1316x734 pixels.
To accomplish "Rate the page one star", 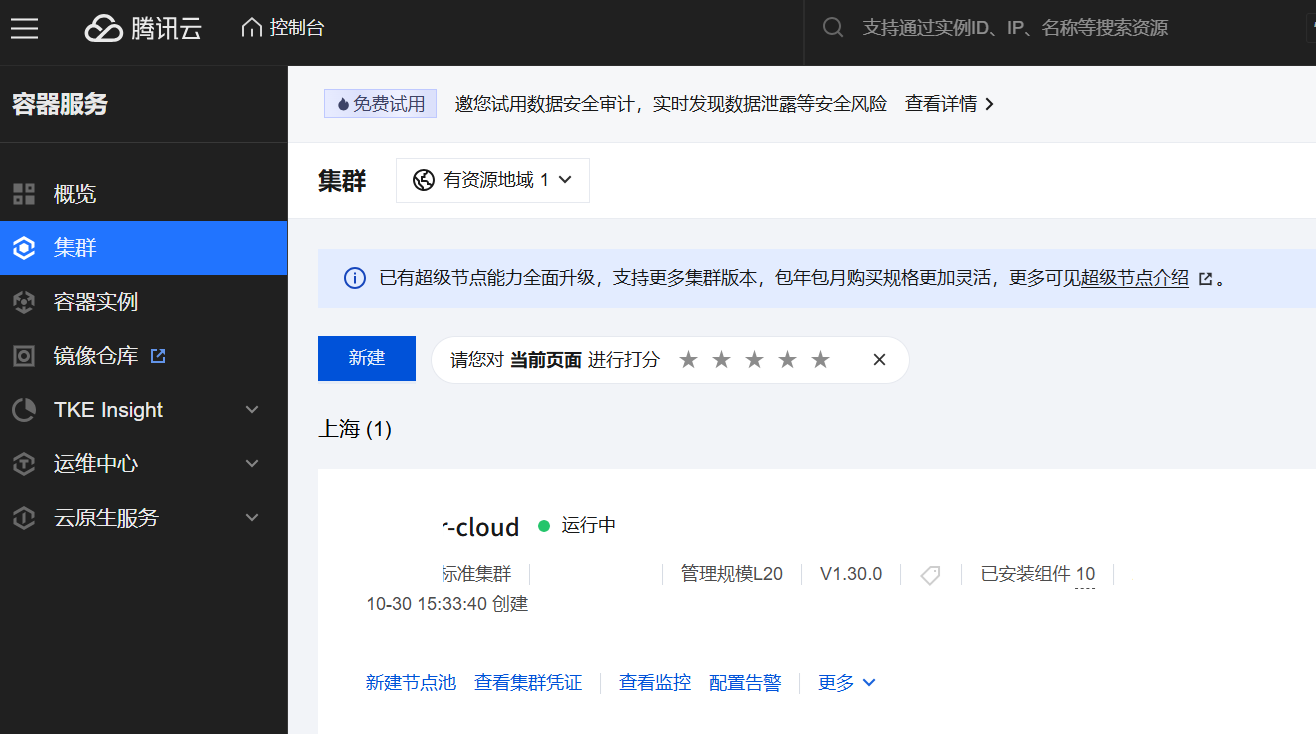I will (688, 360).
